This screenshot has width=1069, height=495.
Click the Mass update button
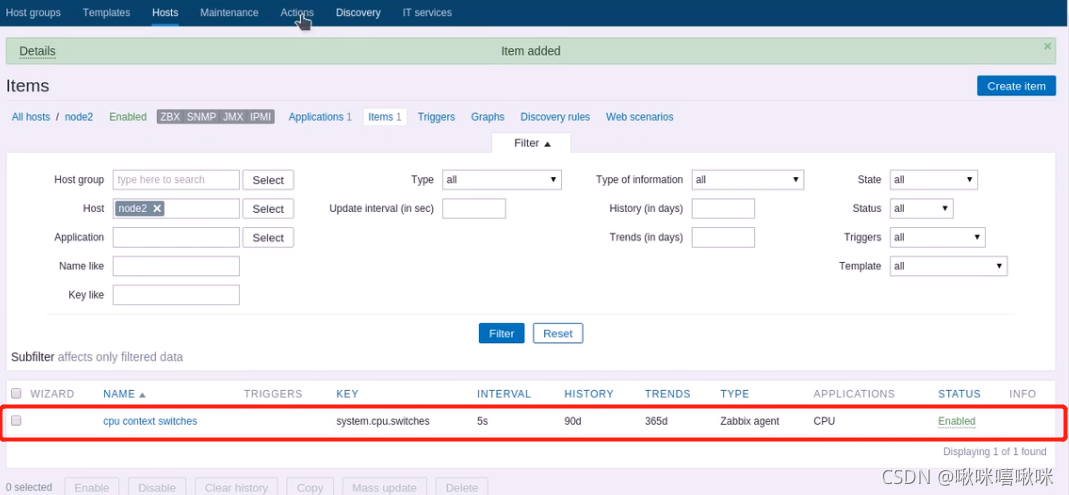pyautogui.click(x=385, y=488)
